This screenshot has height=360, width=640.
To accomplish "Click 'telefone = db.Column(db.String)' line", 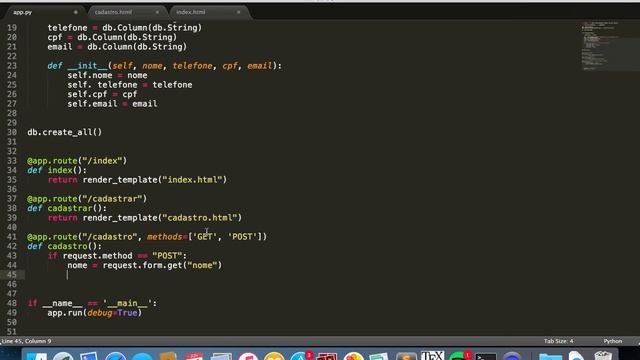I will pos(124,28).
